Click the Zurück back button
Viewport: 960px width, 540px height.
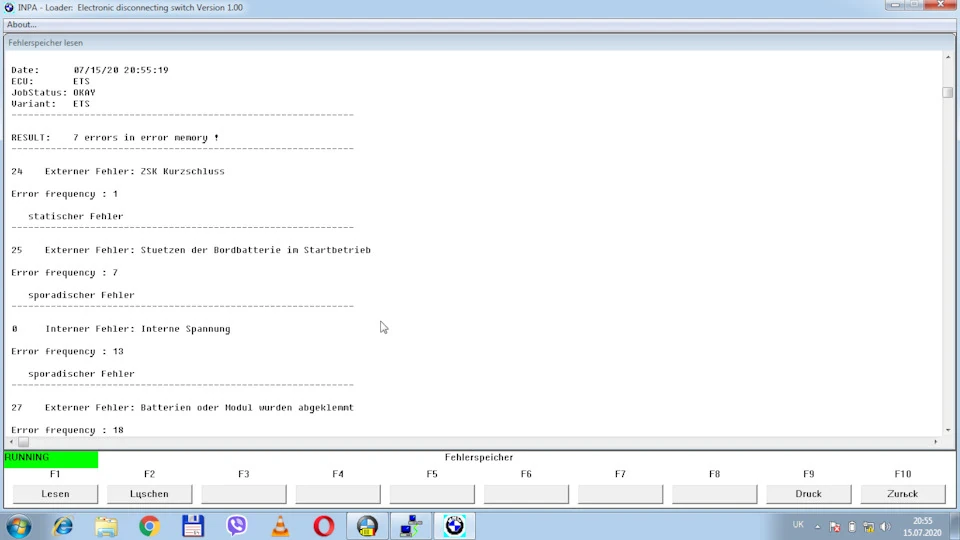pyautogui.click(x=902, y=493)
